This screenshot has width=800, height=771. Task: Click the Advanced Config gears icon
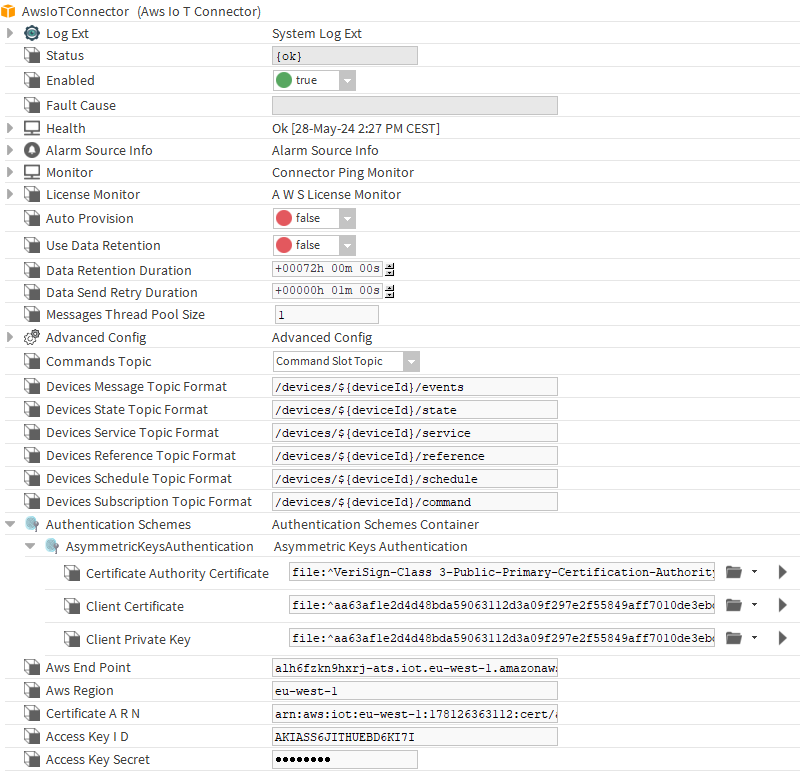pyautogui.click(x=32, y=337)
